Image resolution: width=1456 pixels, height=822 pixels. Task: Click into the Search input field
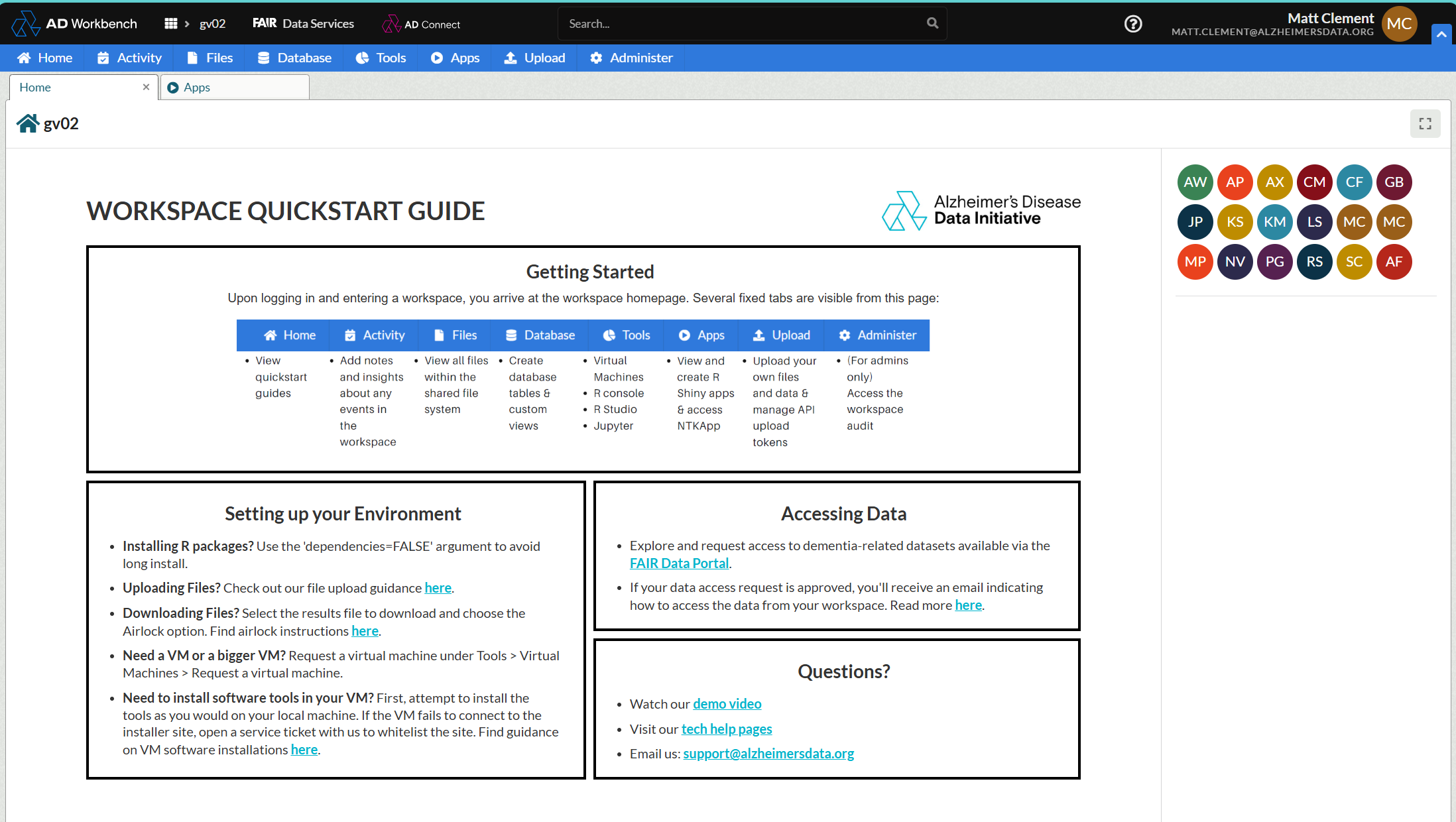pyautogui.click(x=743, y=24)
